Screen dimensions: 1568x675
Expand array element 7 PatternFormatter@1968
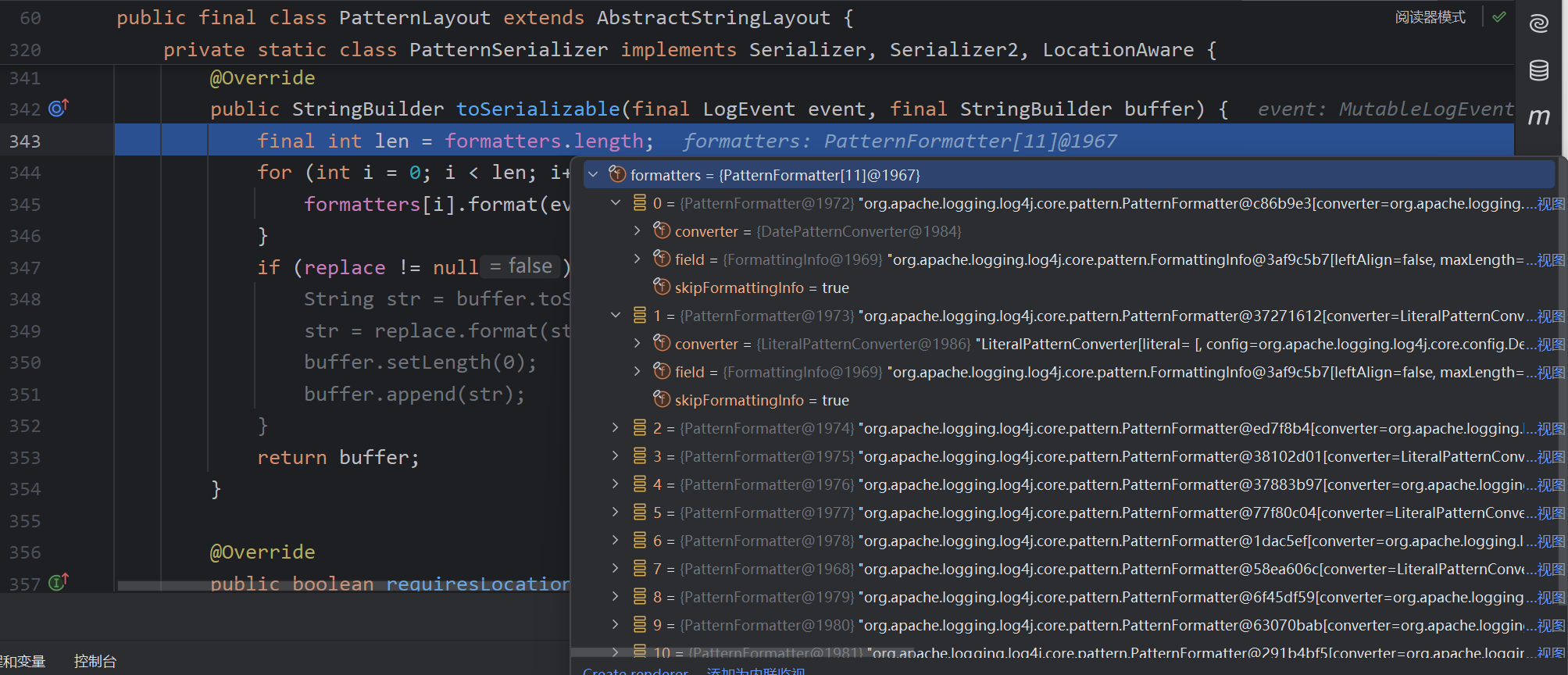[616, 568]
